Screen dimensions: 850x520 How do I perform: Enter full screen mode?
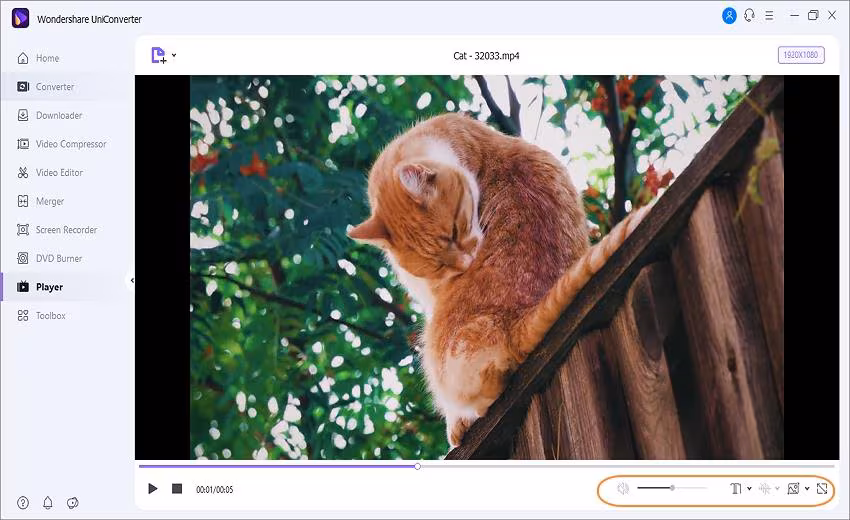click(x=822, y=489)
